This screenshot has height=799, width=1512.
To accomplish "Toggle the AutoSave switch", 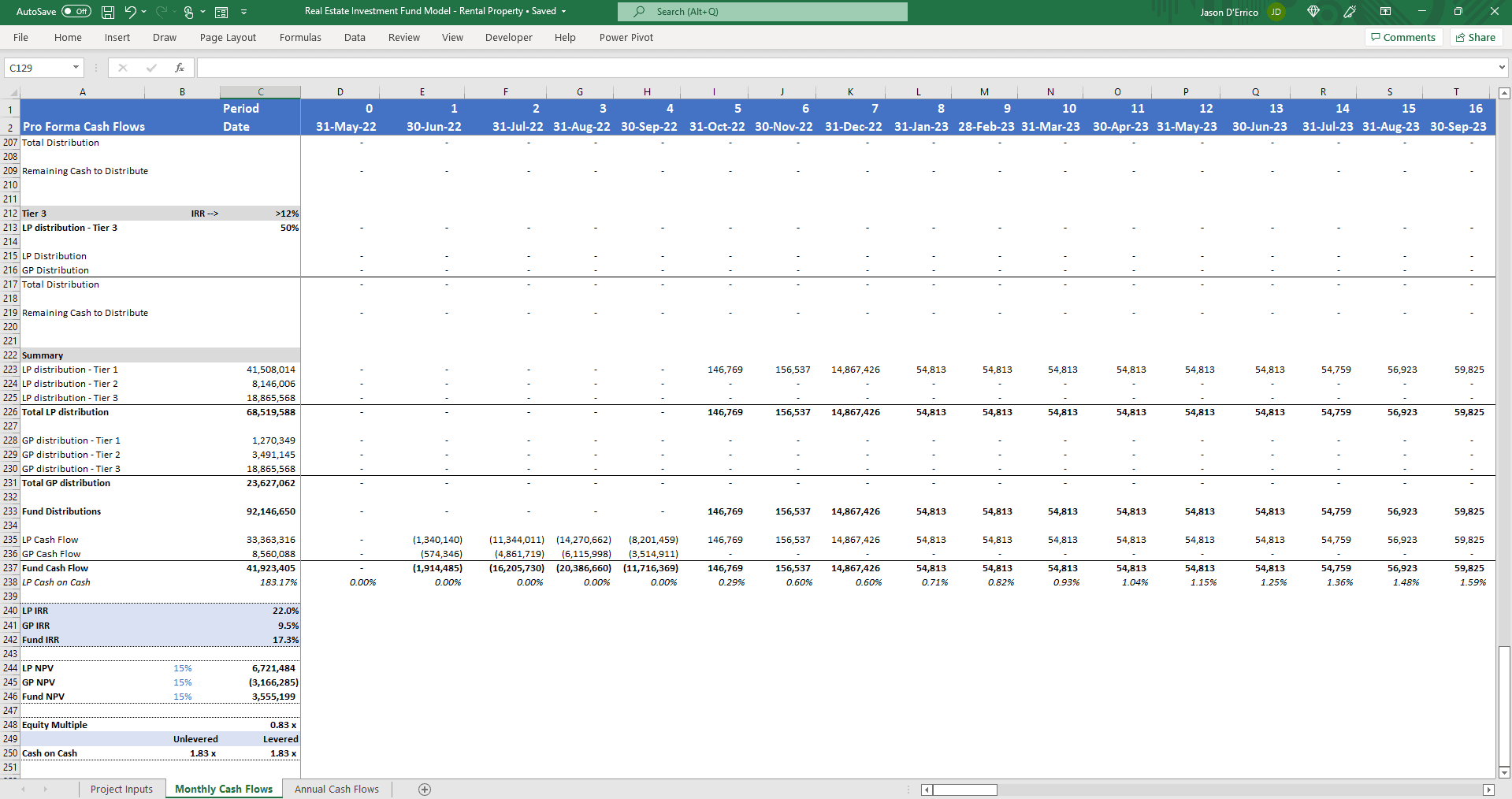I will click(76, 12).
